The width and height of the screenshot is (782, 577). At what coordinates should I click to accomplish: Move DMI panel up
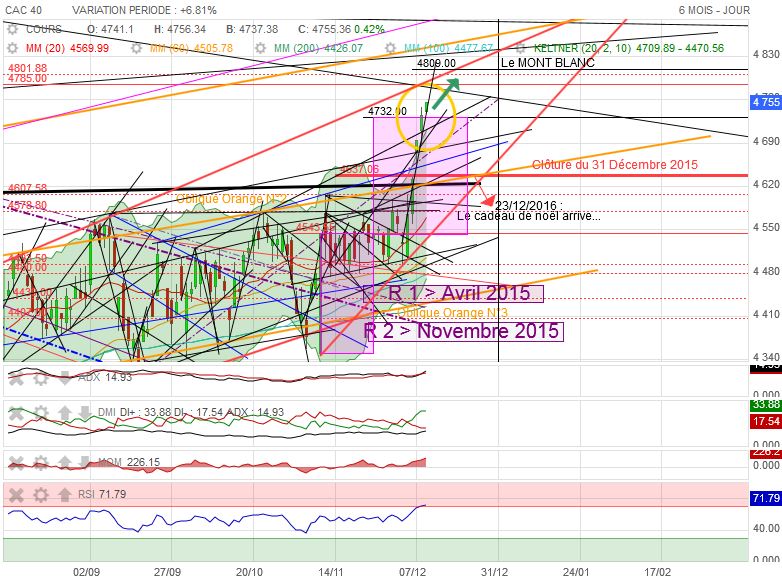tap(64, 413)
